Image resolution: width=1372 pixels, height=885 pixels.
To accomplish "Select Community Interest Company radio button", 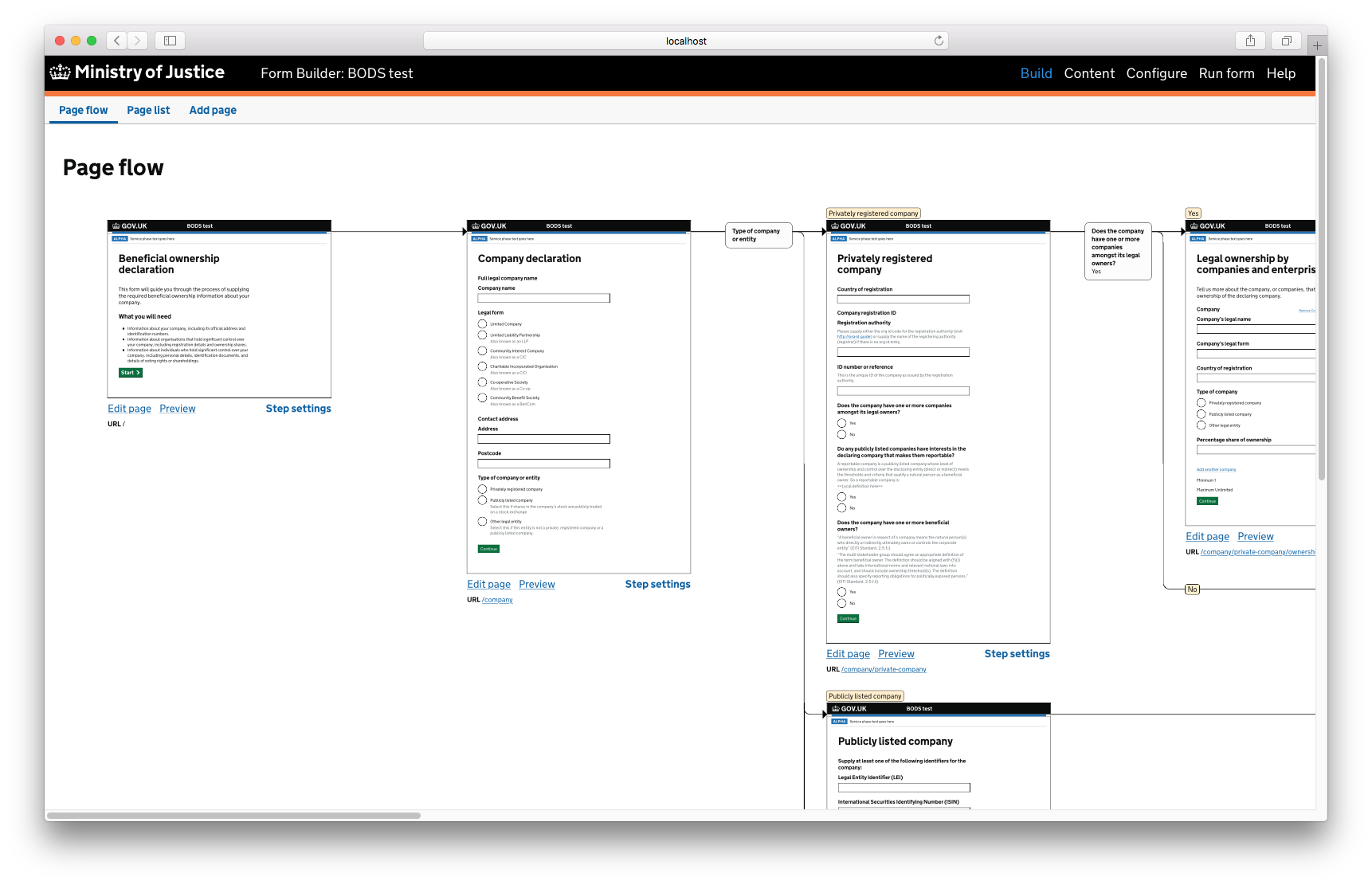I will pyautogui.click(x=482, y=351).
